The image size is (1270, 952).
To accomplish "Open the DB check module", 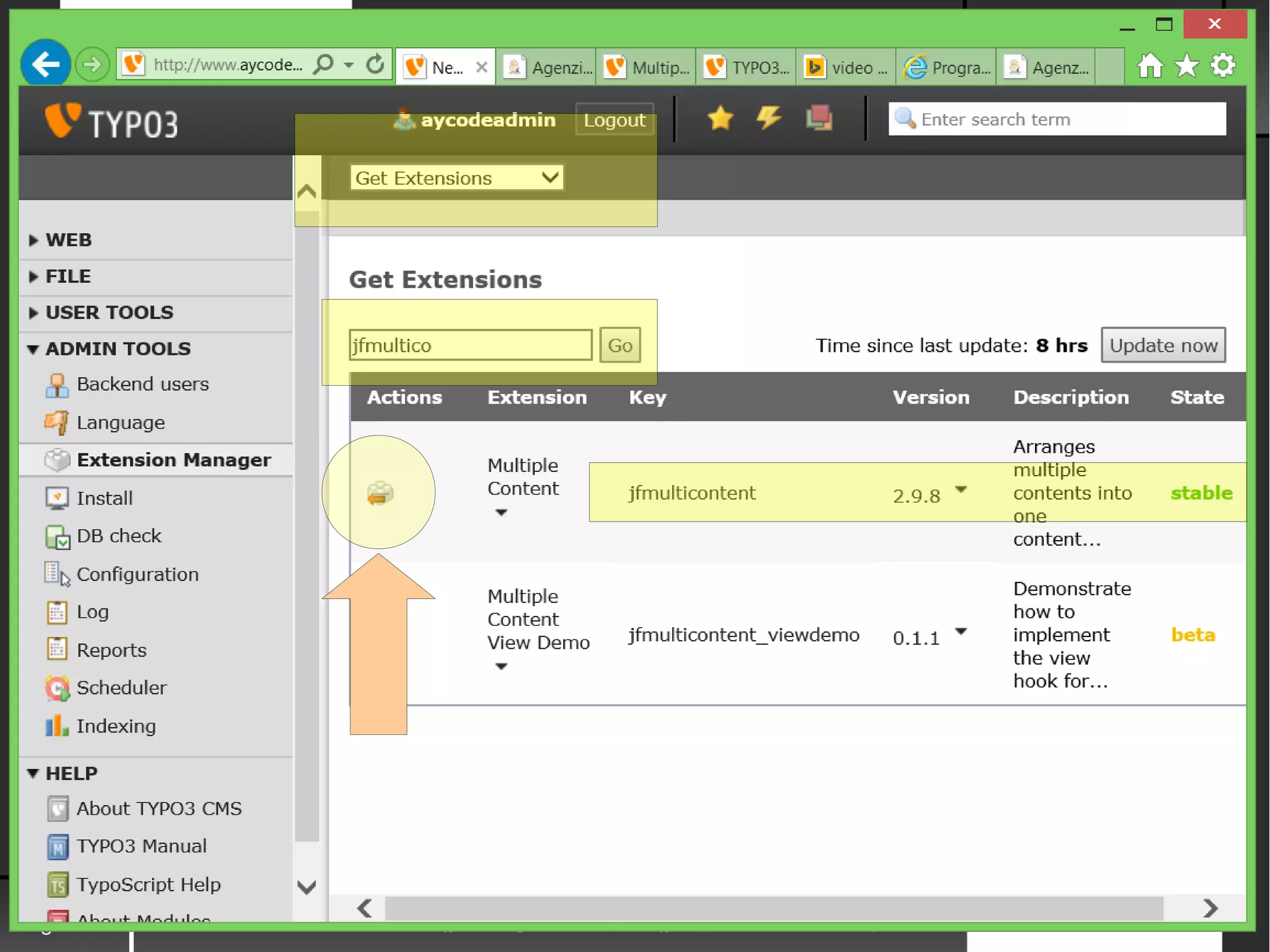I will pos(118,536).
